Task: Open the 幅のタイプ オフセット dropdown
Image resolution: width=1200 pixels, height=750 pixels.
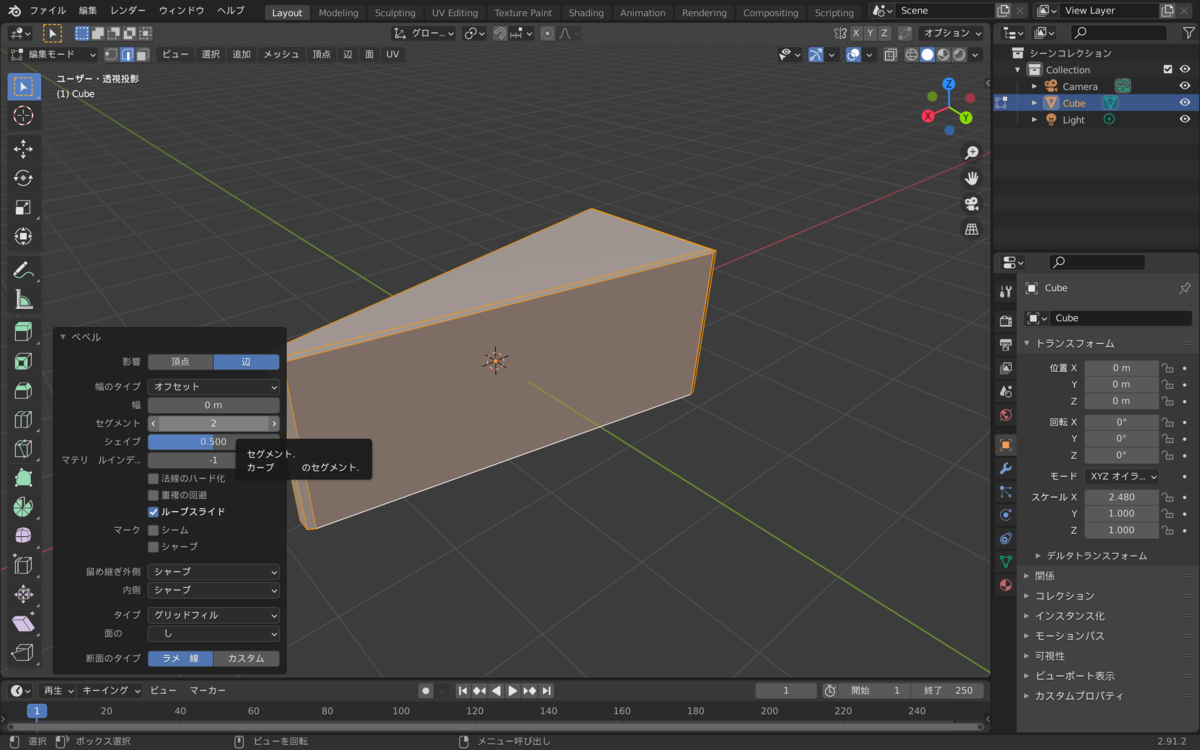Action: click(214, 387)
